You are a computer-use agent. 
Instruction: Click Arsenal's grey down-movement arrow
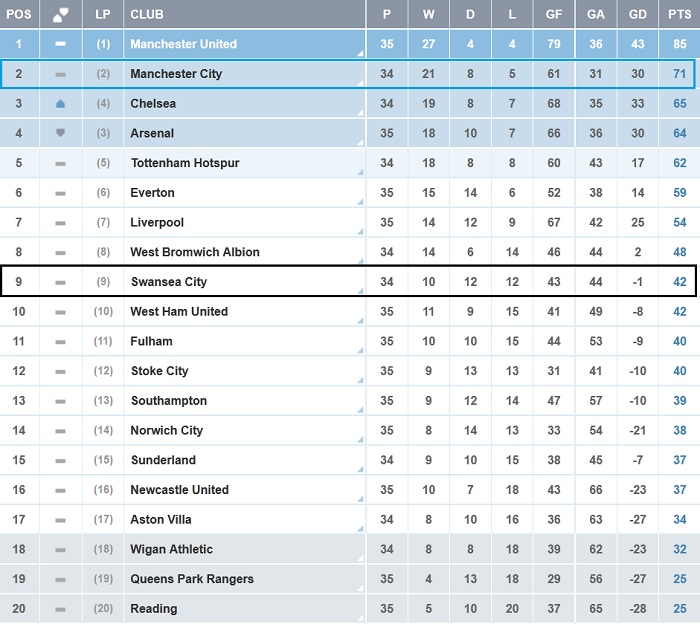(x=60, y=133)
